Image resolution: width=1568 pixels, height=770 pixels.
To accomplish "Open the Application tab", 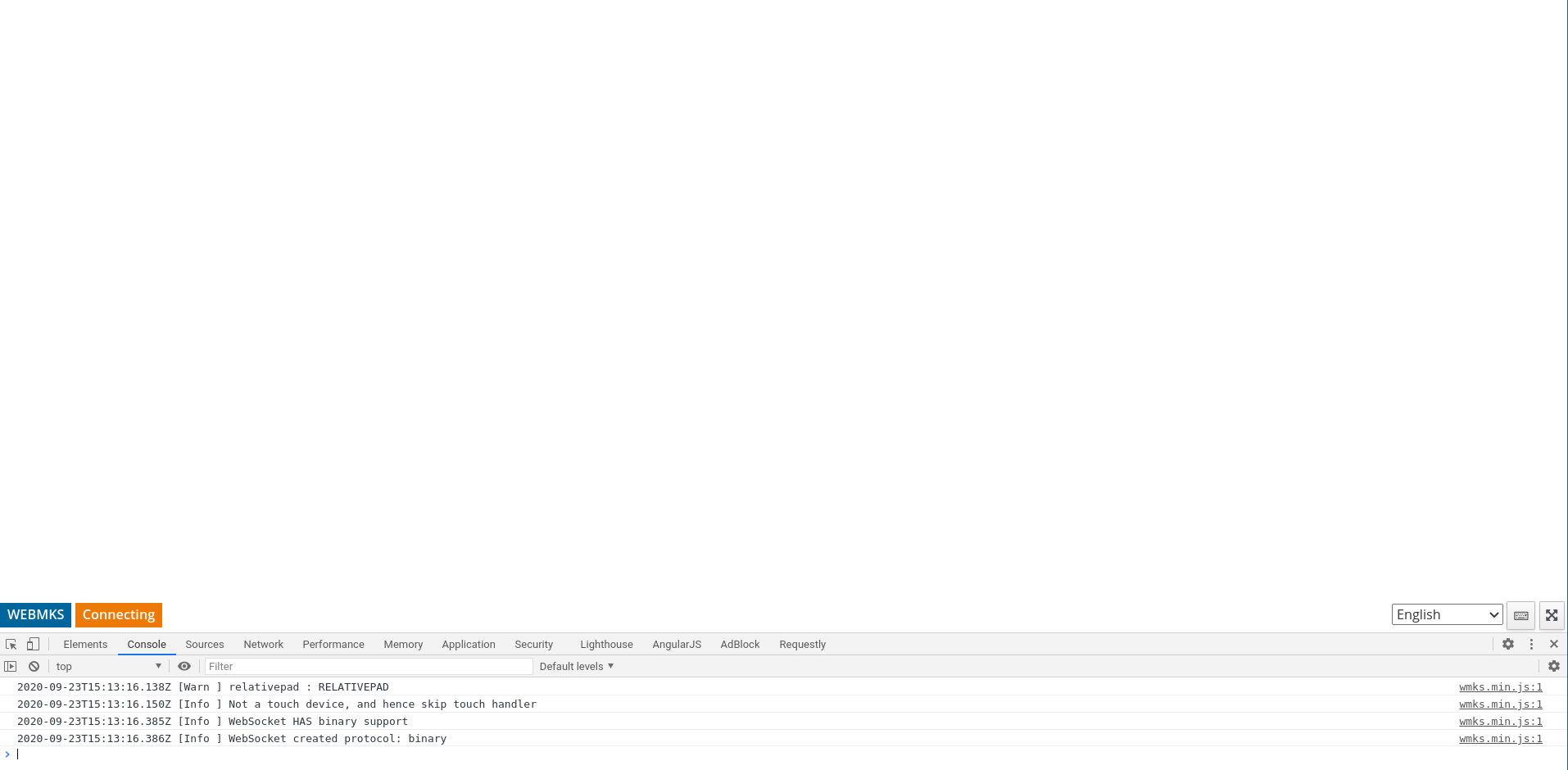I will tap(469, 645).
